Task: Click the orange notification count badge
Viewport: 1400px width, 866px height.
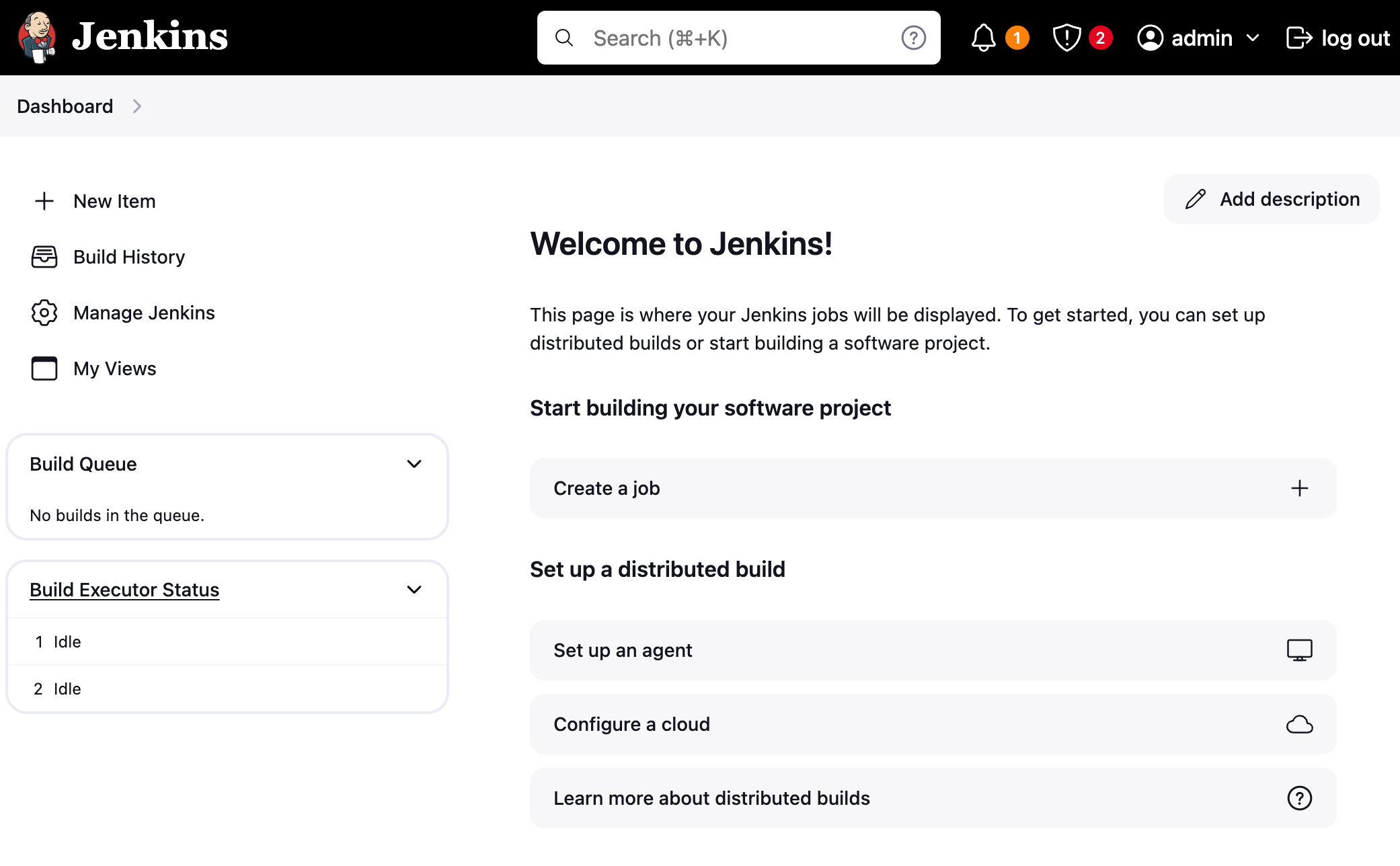Action: tap(1017, 38)
